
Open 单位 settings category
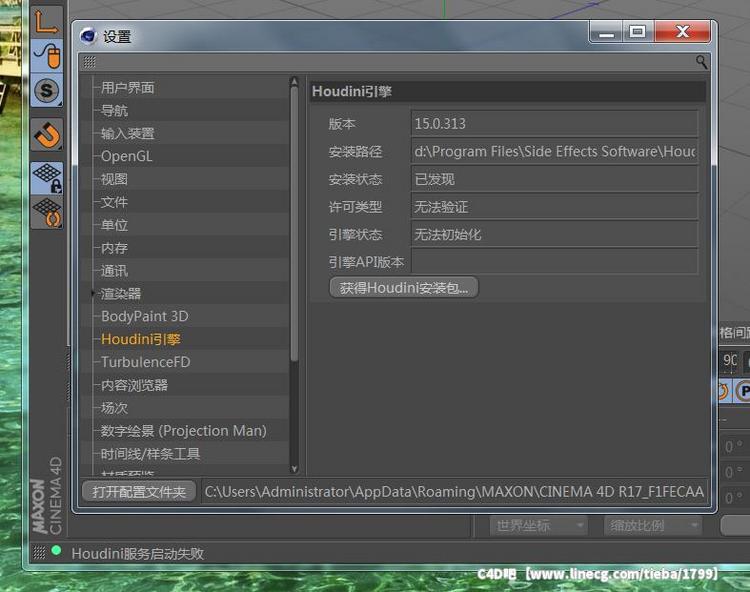tap(114, 225)
